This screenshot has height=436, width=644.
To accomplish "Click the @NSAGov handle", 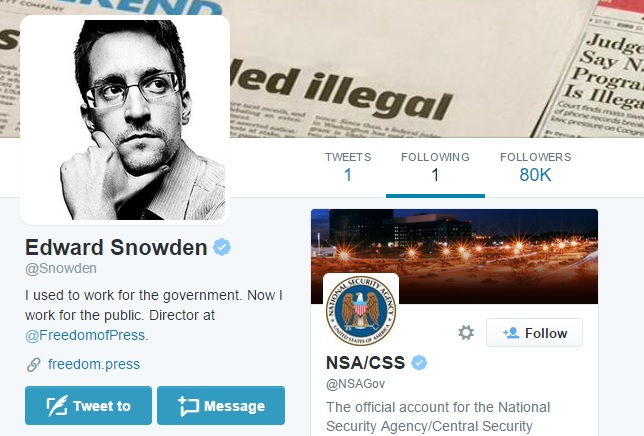I will [x=355, y=384].
